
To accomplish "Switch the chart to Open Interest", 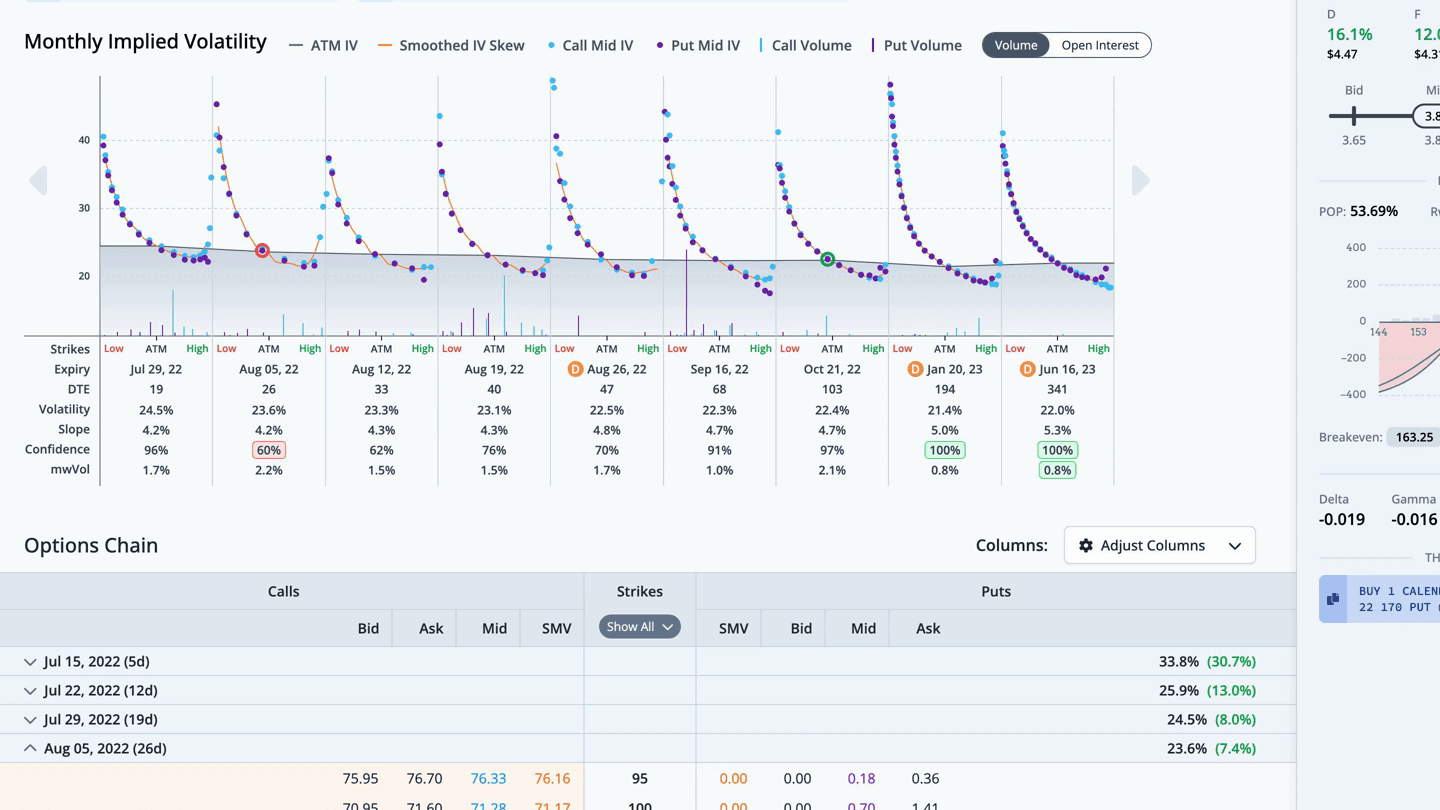I will click(1100, 45).
